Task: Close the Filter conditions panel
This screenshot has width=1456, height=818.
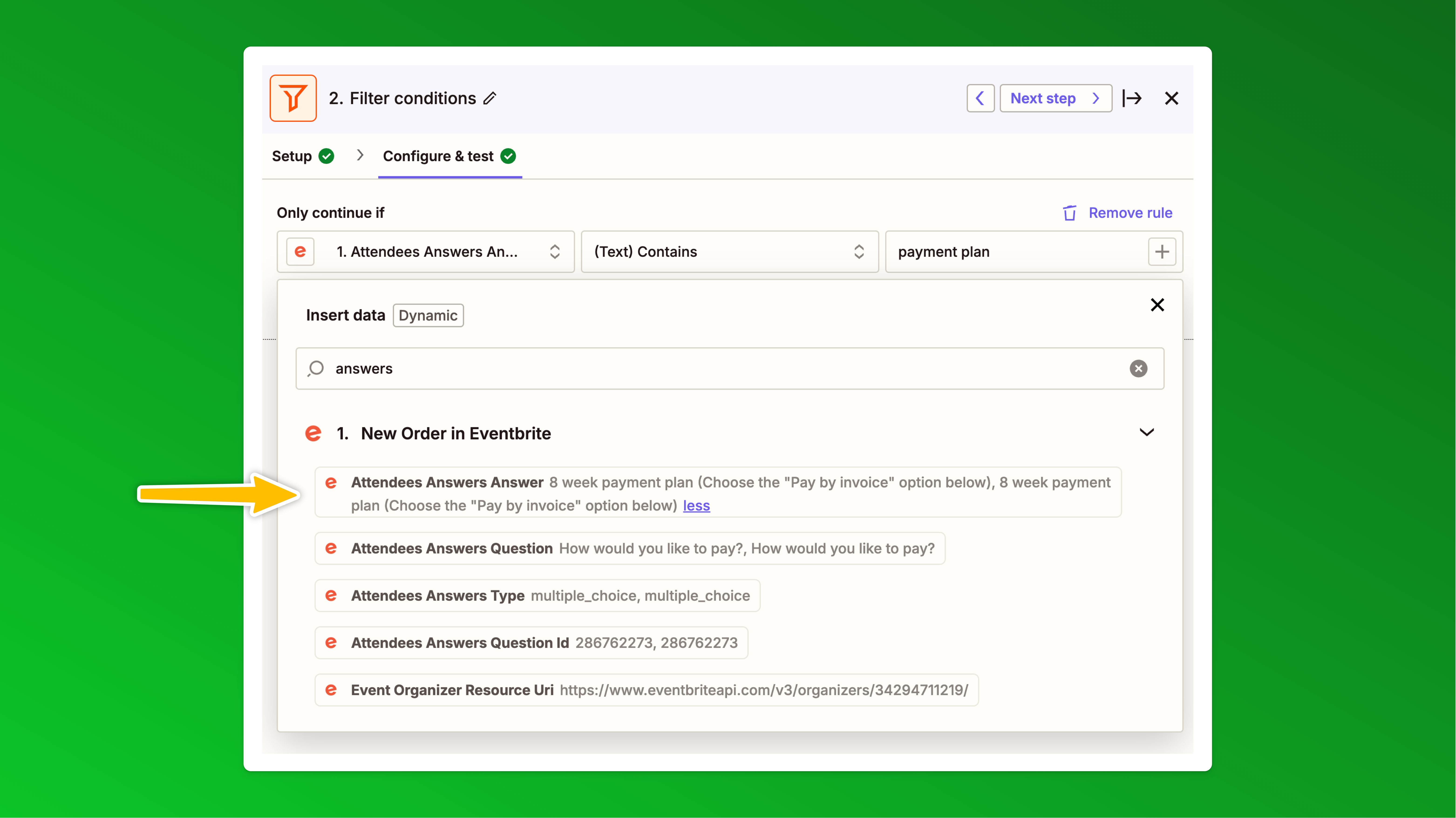Action: click(x=1171, y=98)
